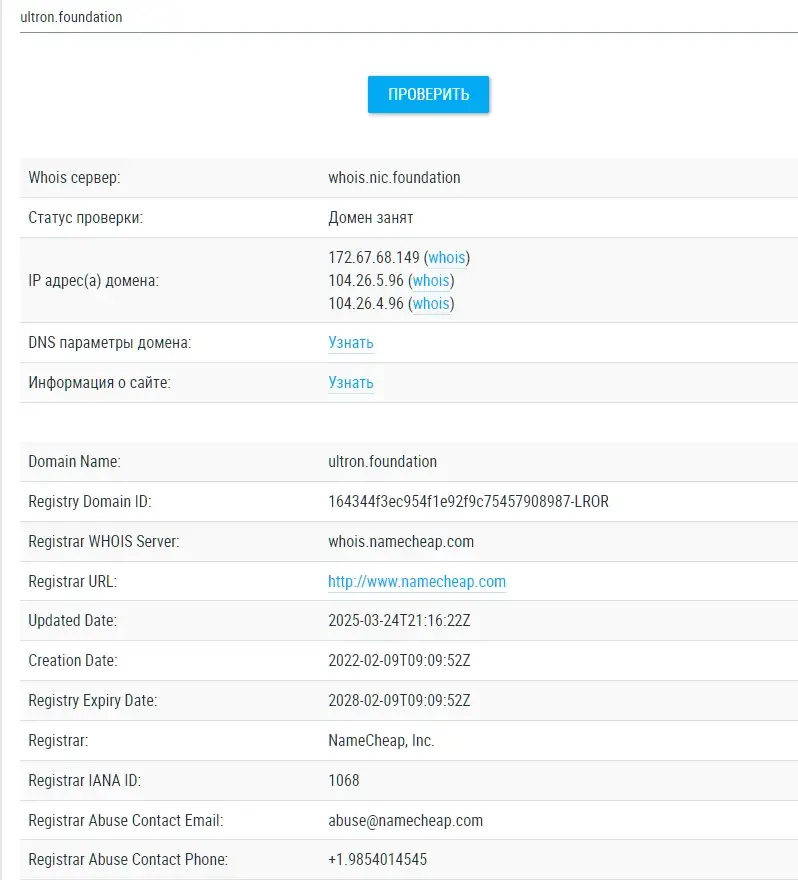This screenshot has height=880, width=798.
Task: Open whois link for 172.67.68.149
Action: tap(447, 258)
